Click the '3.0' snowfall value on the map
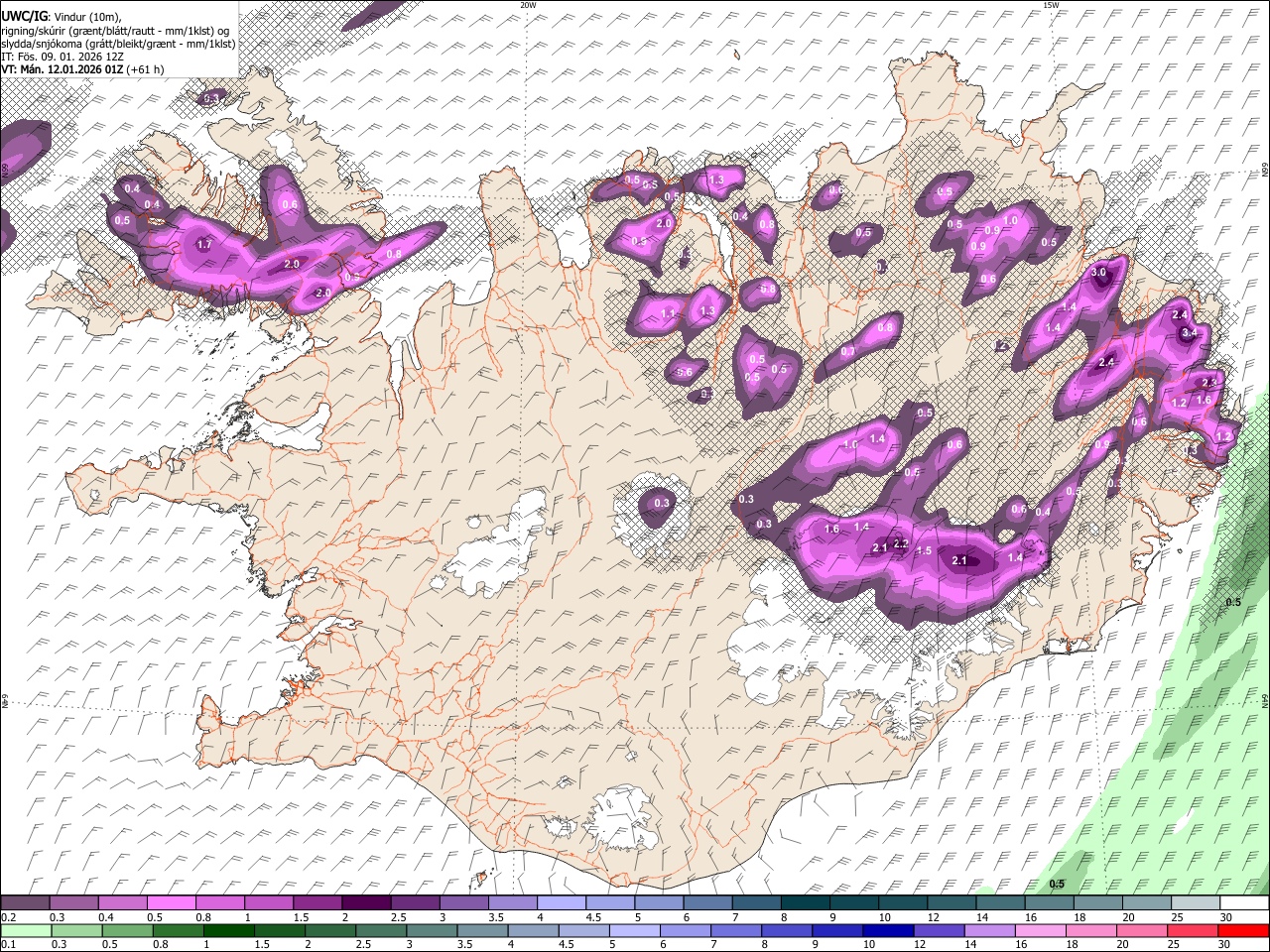Screen dimensions: 1270x952 [x=1098, y=272]
